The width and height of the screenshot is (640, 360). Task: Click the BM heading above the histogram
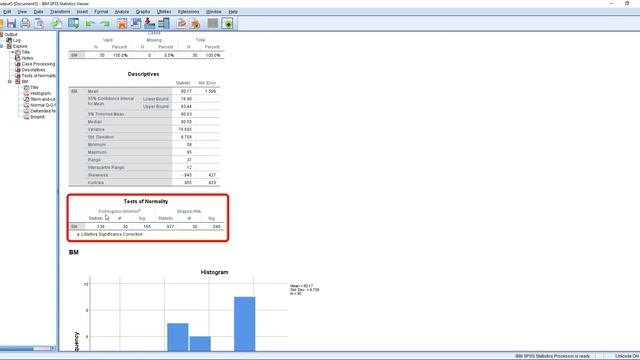coord(74,252)
